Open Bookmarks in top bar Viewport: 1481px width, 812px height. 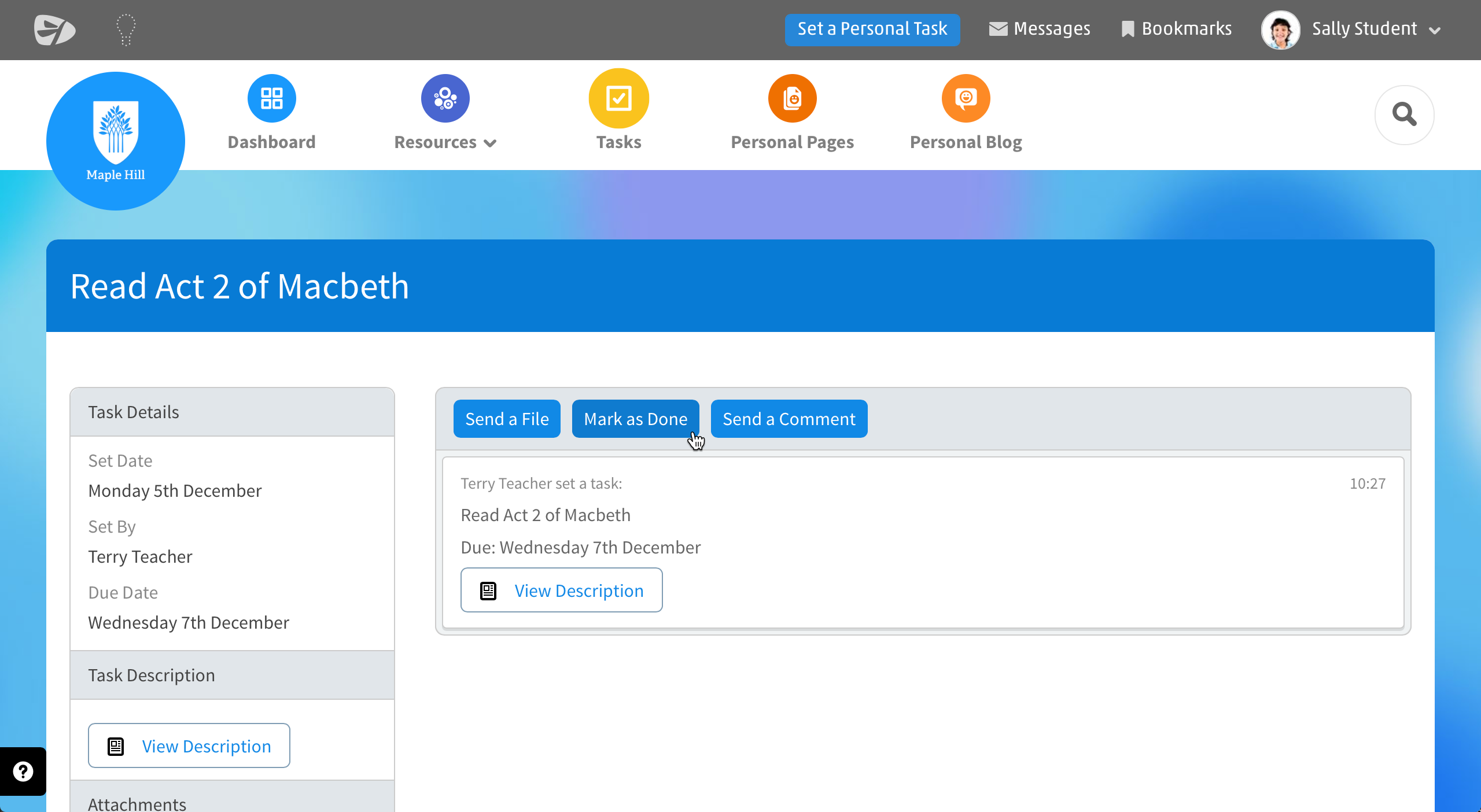tap(1176, 29)
